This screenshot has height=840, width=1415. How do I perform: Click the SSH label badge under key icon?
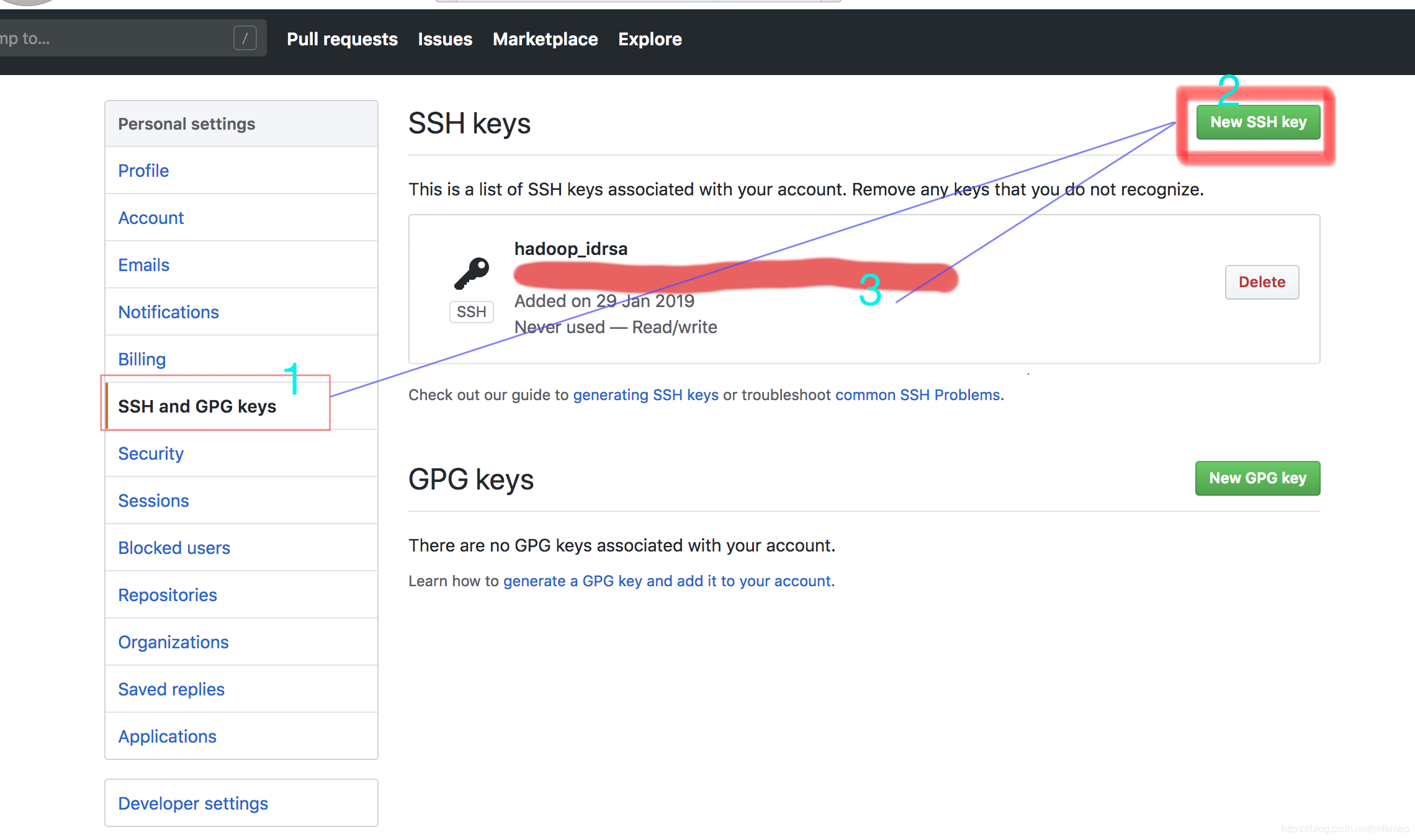[x=472, y=311]
